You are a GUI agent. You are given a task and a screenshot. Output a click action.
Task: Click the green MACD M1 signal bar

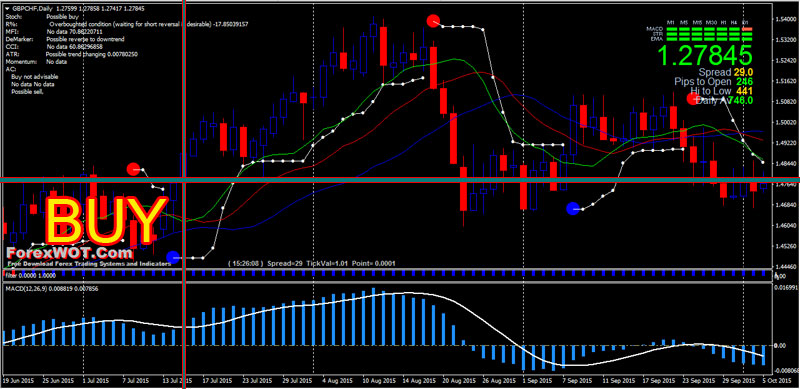[x=671, y=29]
